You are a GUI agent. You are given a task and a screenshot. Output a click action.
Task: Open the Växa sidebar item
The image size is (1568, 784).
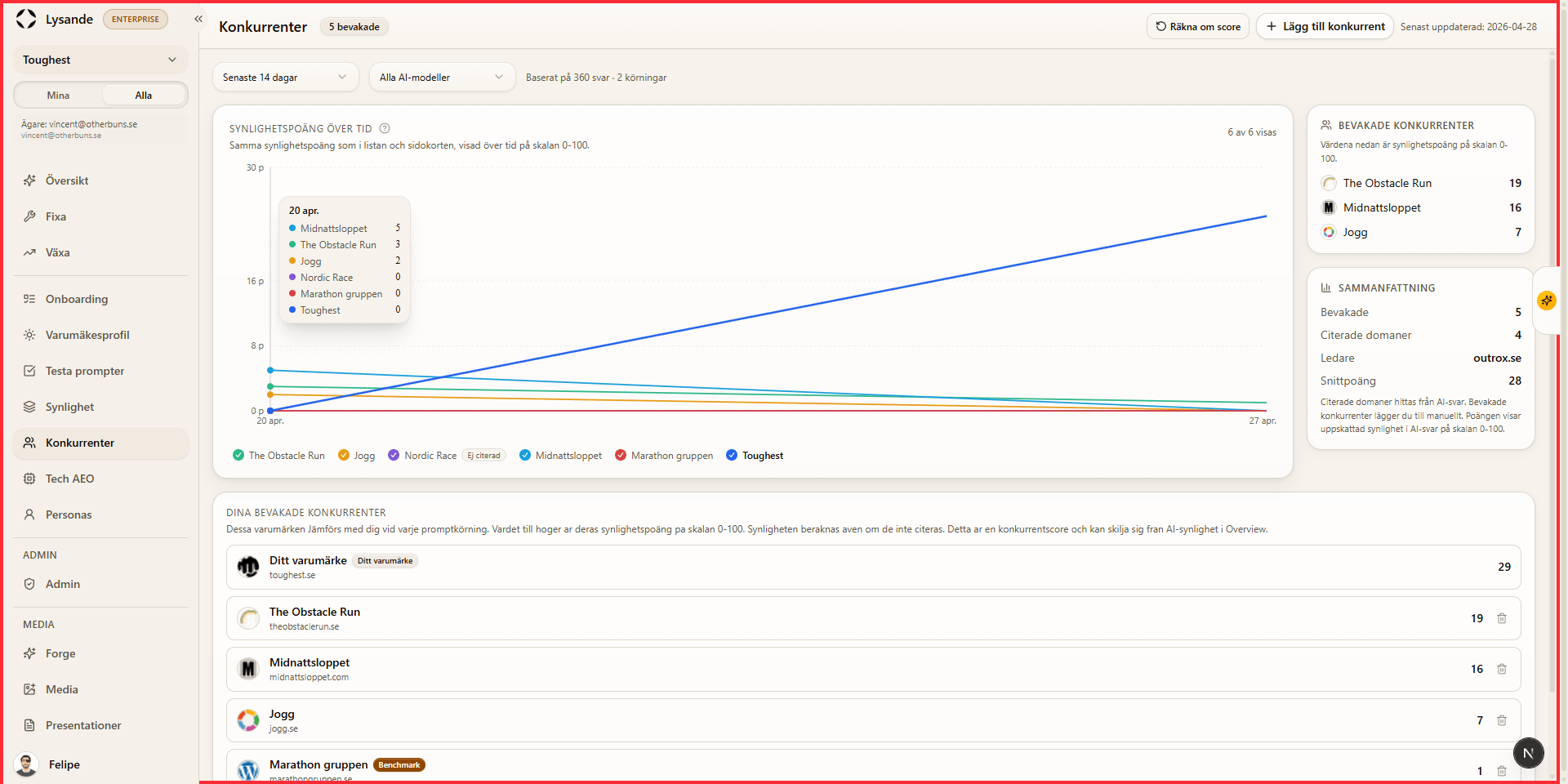(x=100, y=252)
